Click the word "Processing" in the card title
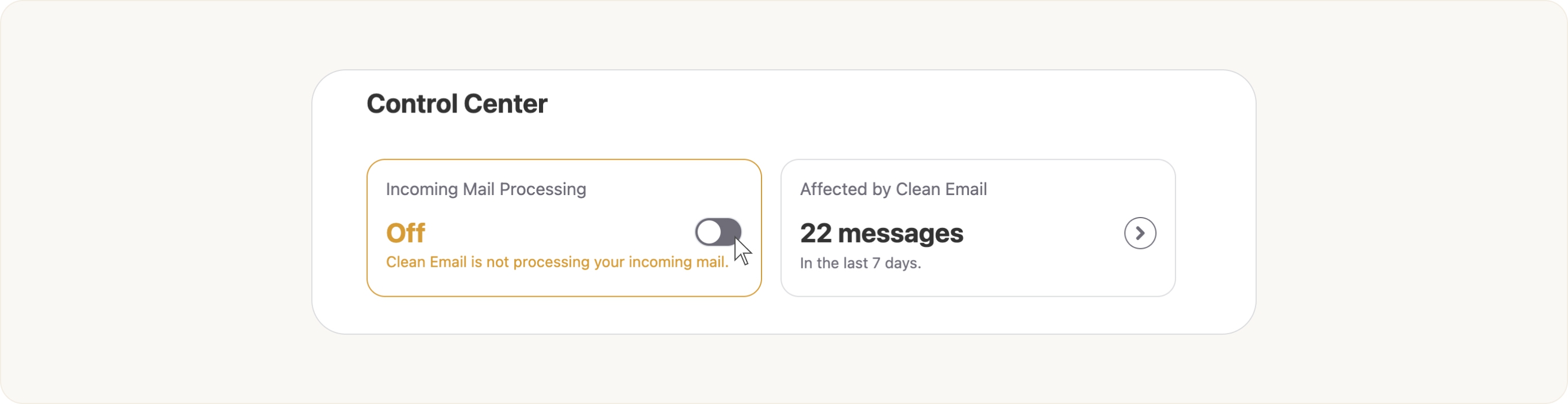This screenshot has width=1568, height=404. pos(542,189)
